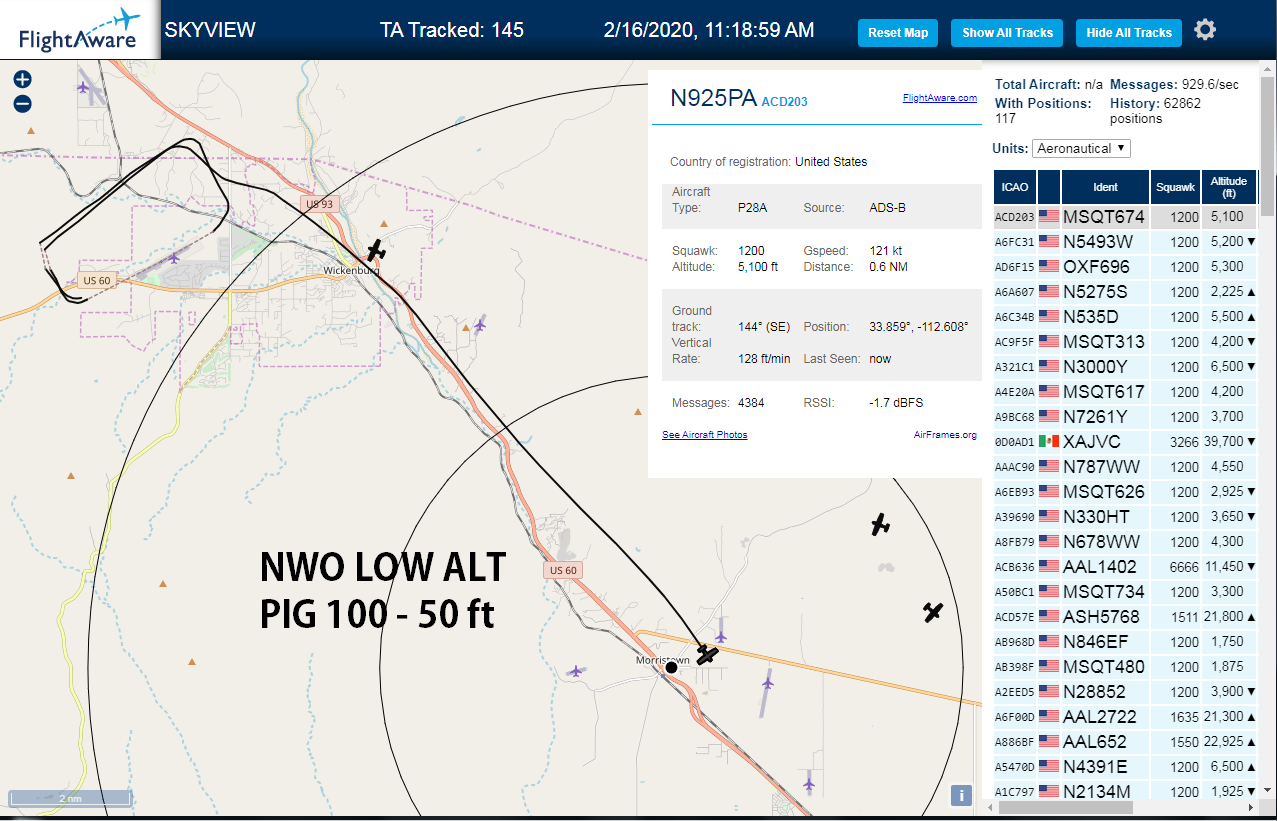This screenshot has height=821, width=1277.
Task: Select N4391E aircraft row
Action: click(1125, 767)
